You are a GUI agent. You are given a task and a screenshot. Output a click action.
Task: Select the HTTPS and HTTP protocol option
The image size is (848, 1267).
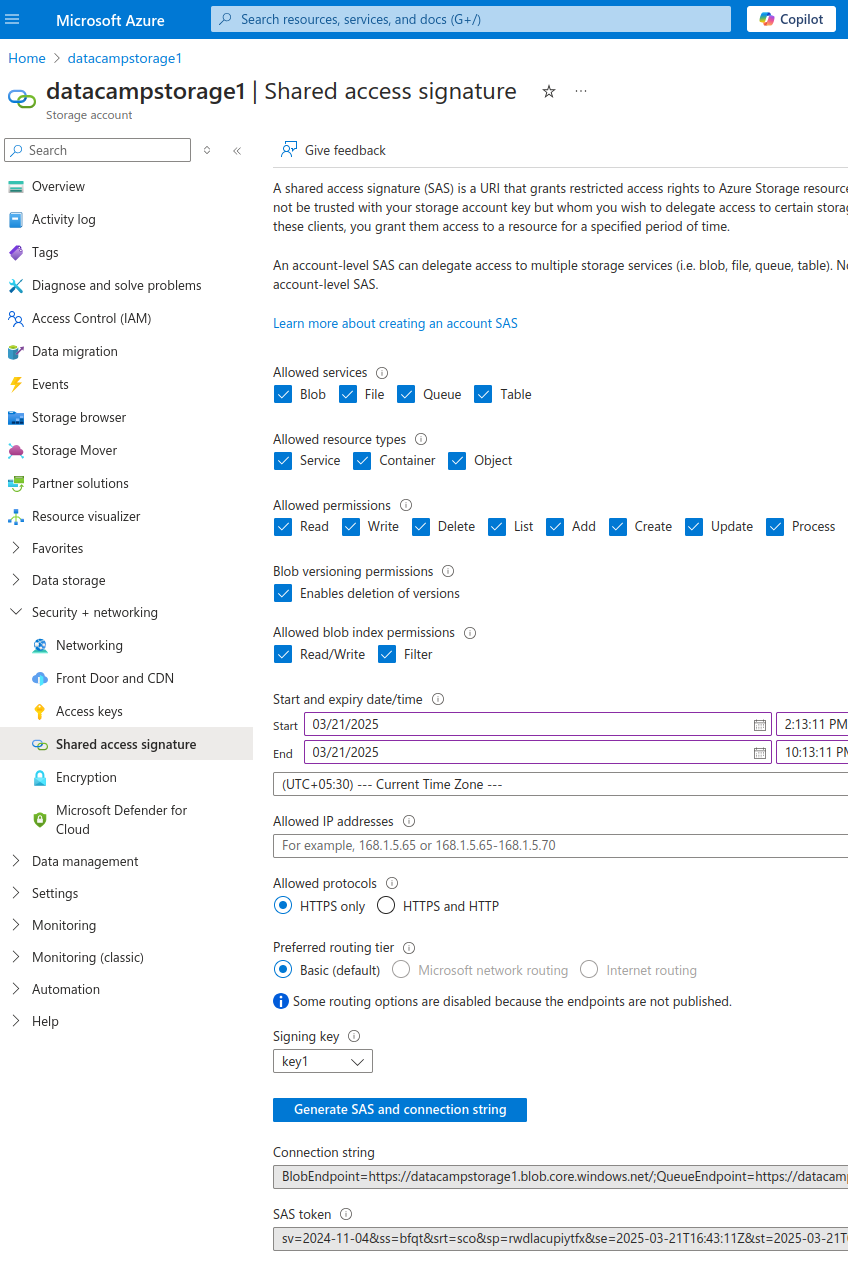click(386, 906)
